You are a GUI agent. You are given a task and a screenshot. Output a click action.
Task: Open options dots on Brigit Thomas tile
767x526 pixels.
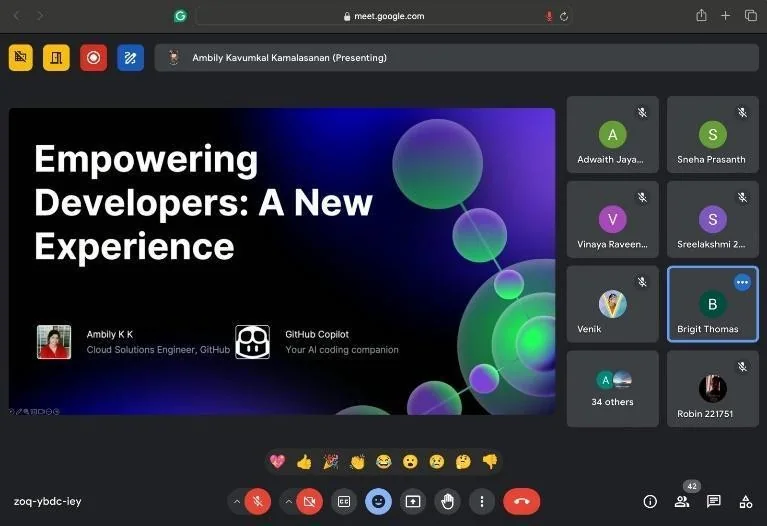(742, 282)
